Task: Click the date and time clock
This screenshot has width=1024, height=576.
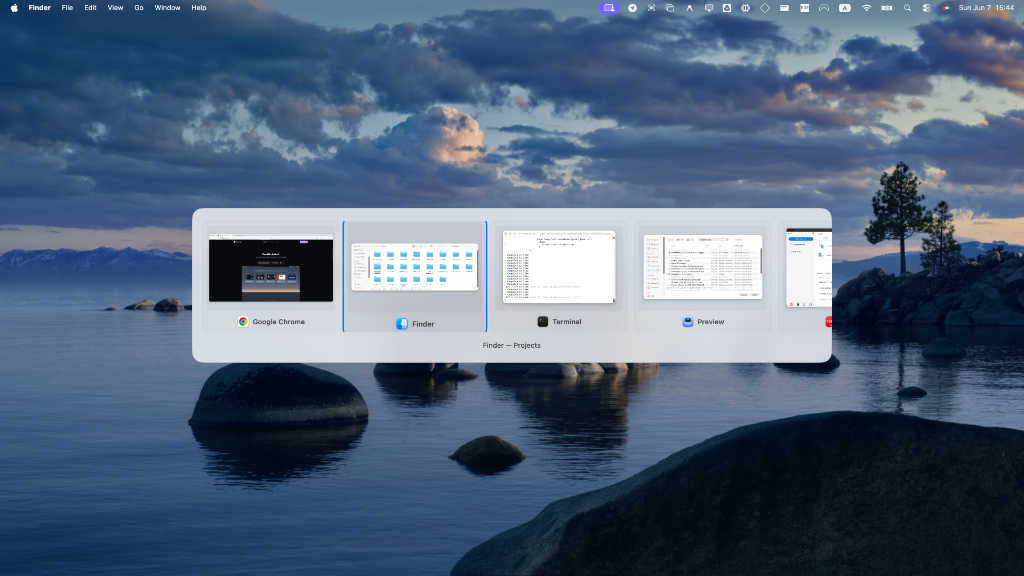Action: pos(986,8)
